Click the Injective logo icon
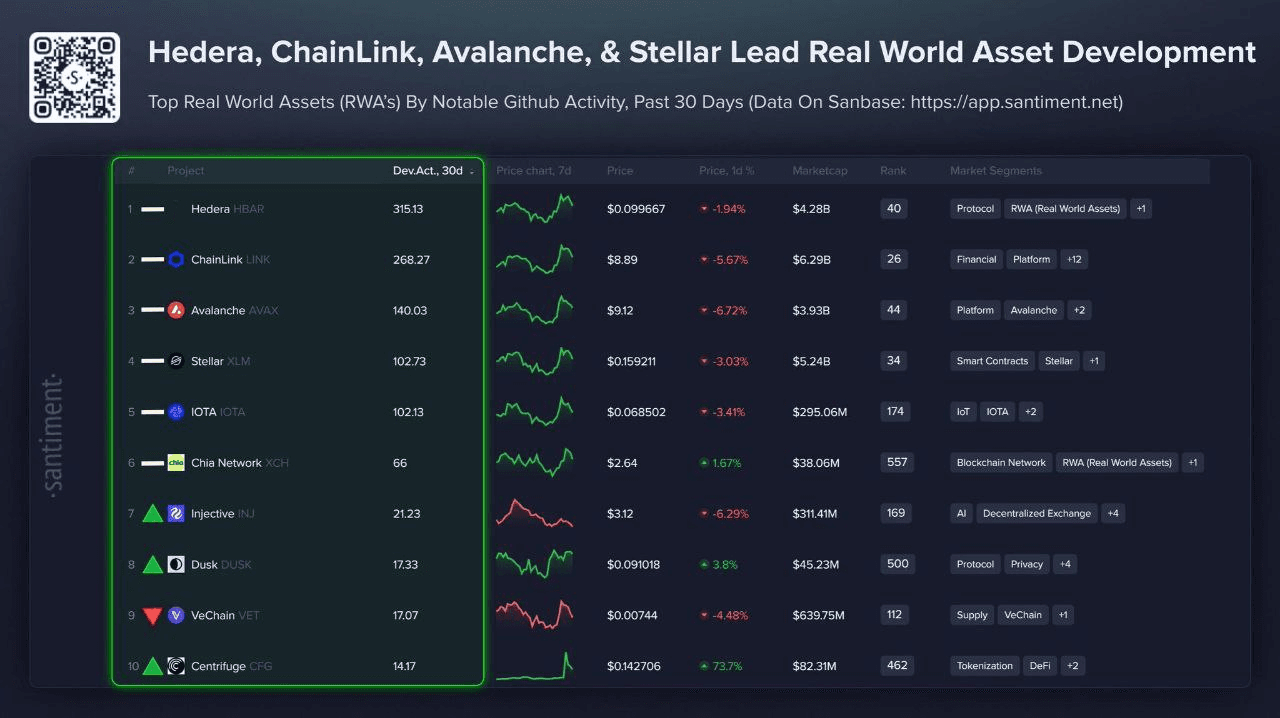This screenshot has width=1280, height=718. click(176, 514)
